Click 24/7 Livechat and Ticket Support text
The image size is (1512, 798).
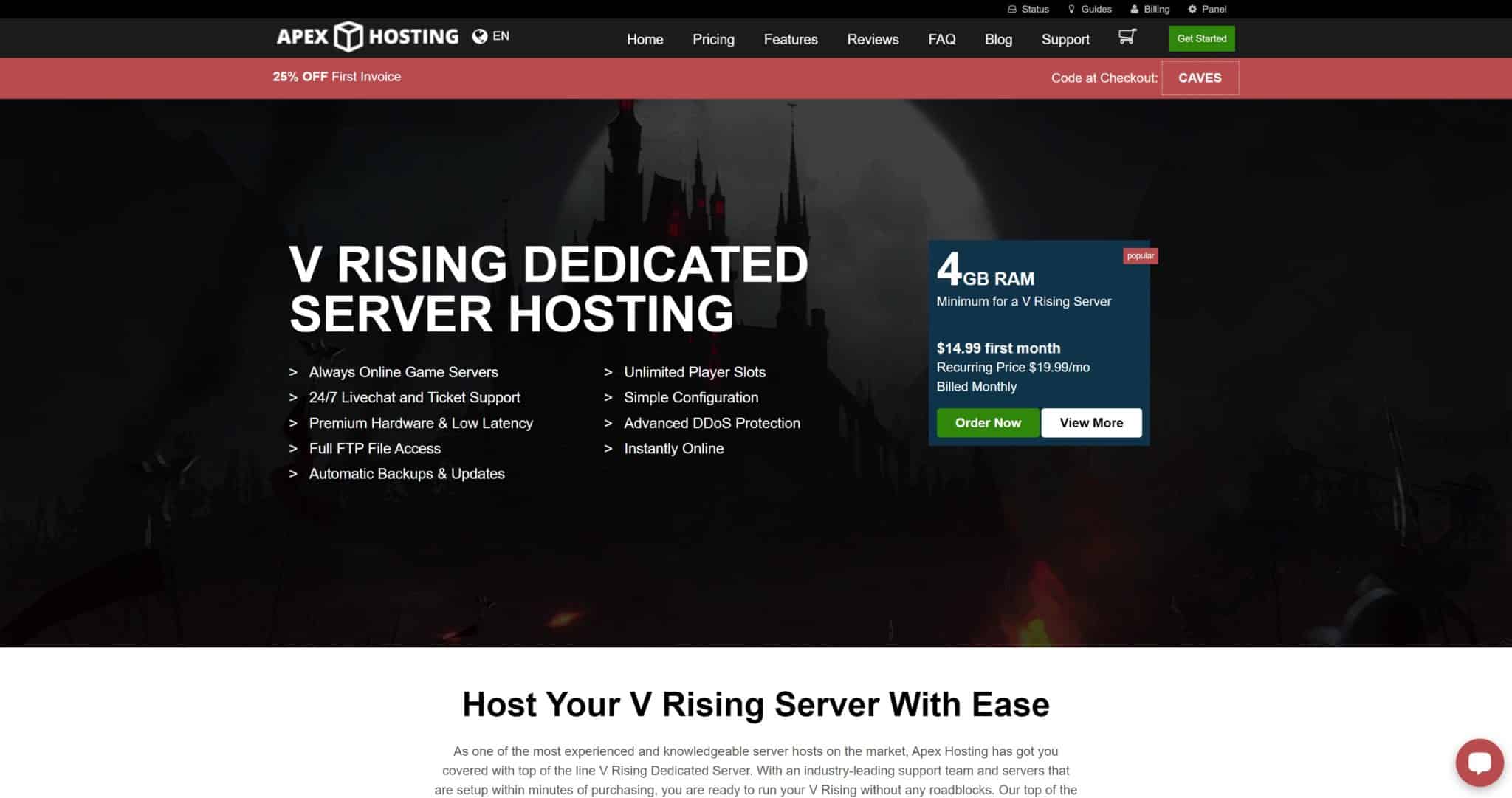[x=414, y=398]
